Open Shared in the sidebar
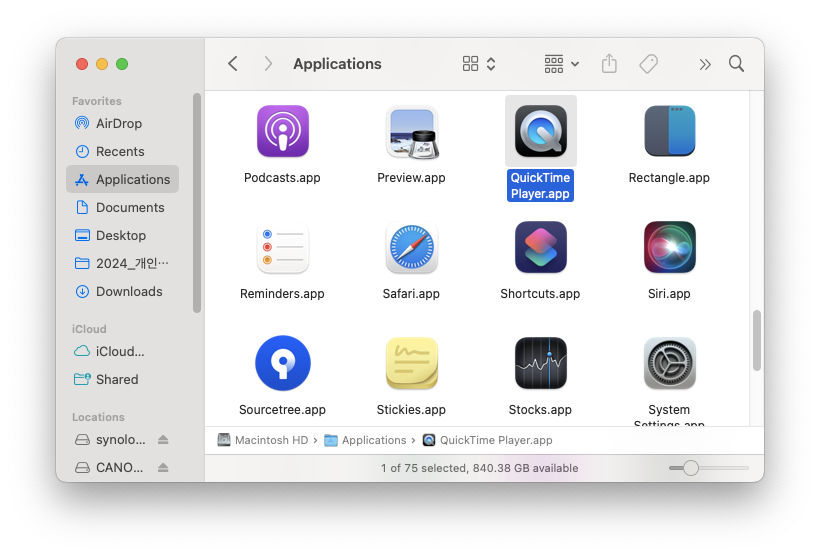The image size is (820, 556). coord(122,379)
